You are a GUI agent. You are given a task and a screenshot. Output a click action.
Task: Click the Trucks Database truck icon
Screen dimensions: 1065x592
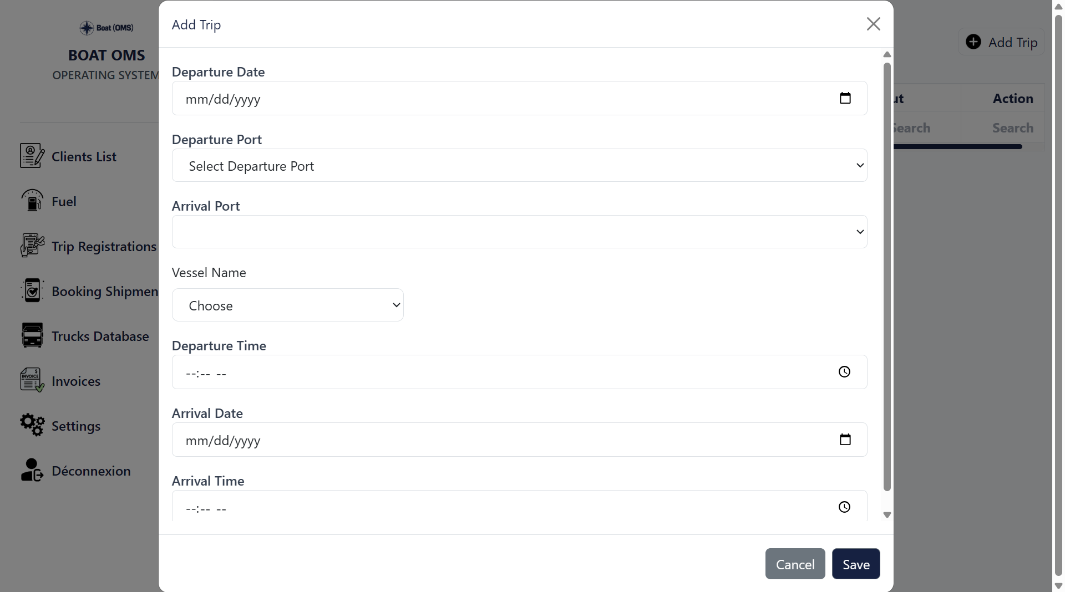[32, 336]
